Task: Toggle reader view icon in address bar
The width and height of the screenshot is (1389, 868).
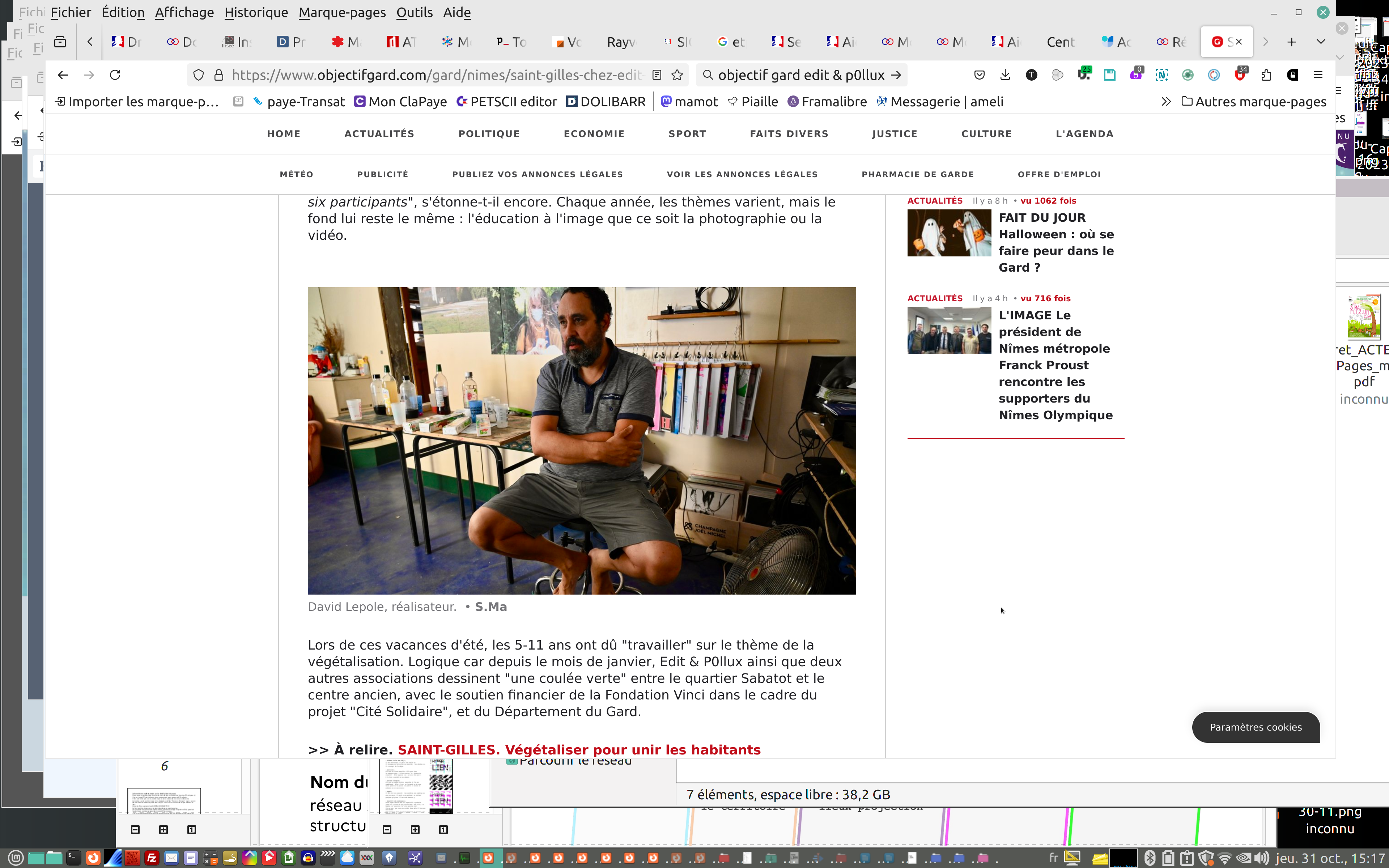Action: 657,75
